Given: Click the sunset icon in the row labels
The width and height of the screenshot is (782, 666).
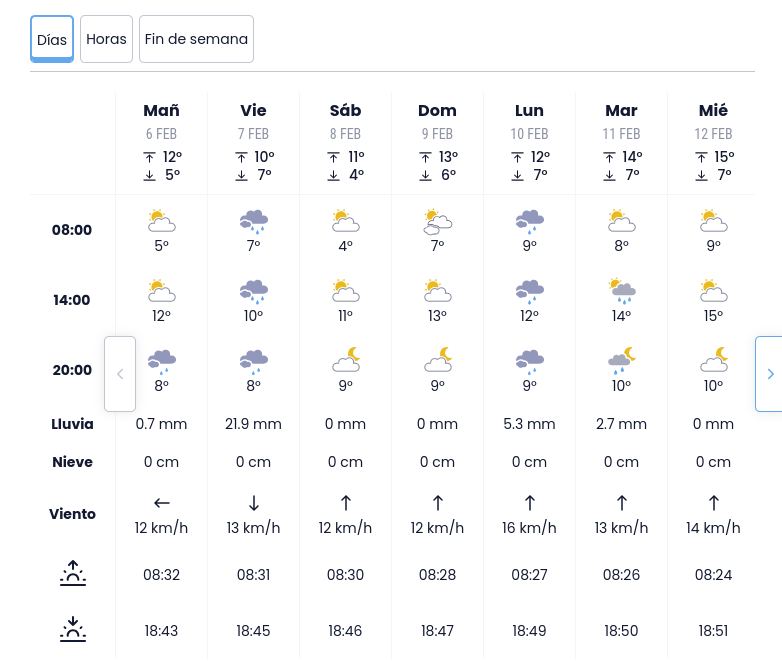Looking at the screenshot, I should click(73, 630).
